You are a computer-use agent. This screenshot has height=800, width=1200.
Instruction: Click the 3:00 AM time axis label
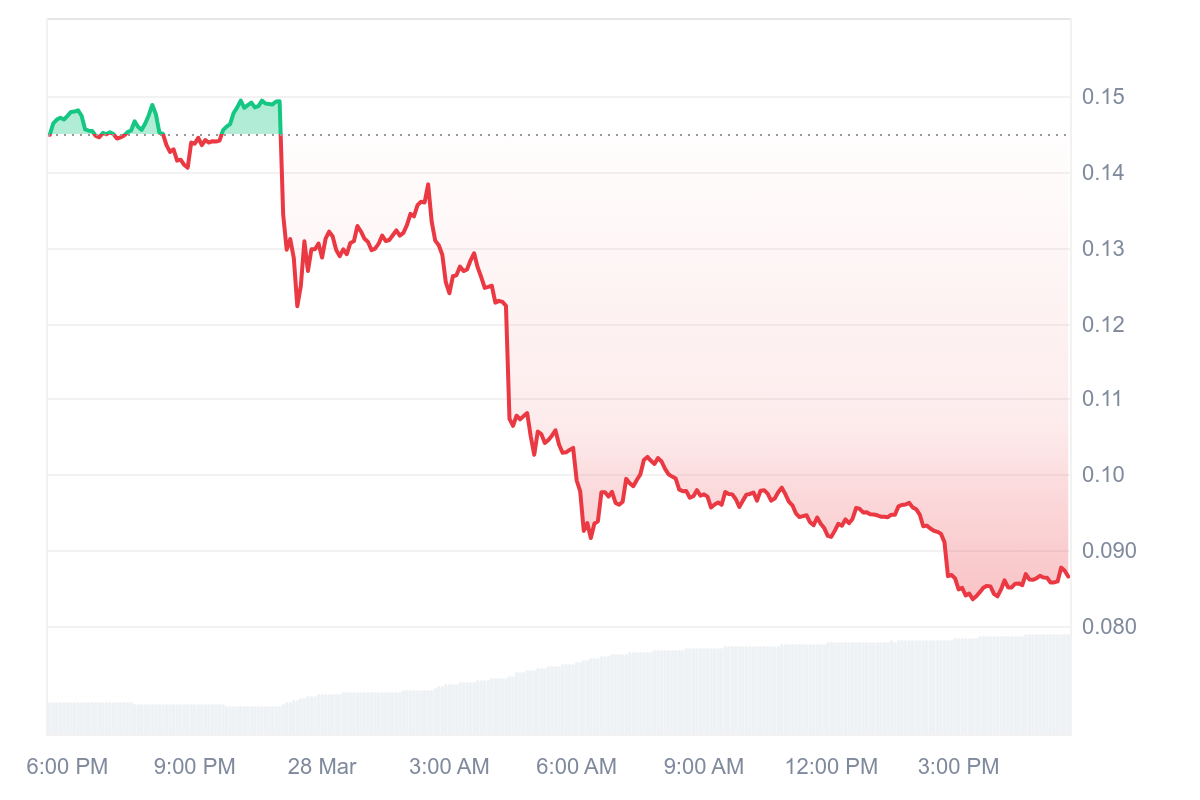click(449, 767)
